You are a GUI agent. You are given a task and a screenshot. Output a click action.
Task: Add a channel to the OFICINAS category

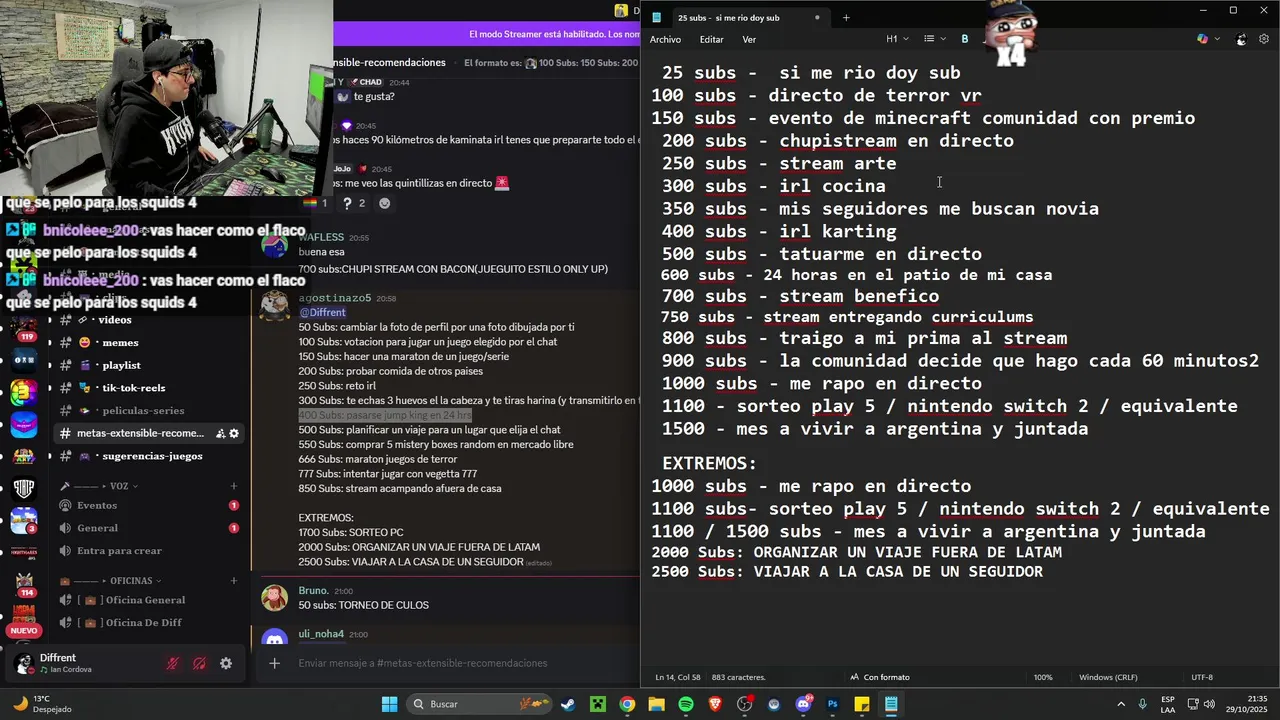click(x=234, y=580)
